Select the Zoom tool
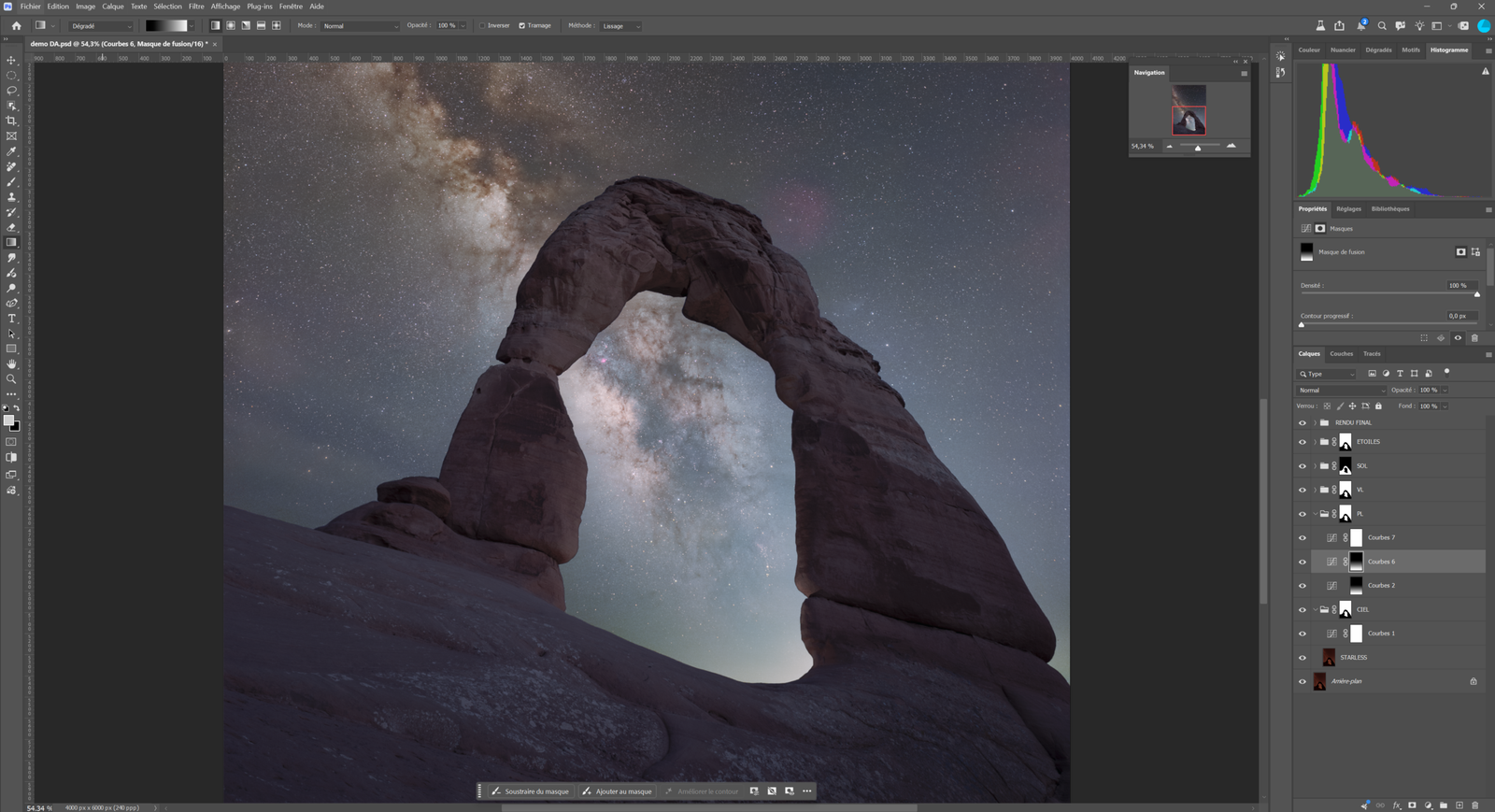Viewport: 1495px width, 812px height. (11, 379)
